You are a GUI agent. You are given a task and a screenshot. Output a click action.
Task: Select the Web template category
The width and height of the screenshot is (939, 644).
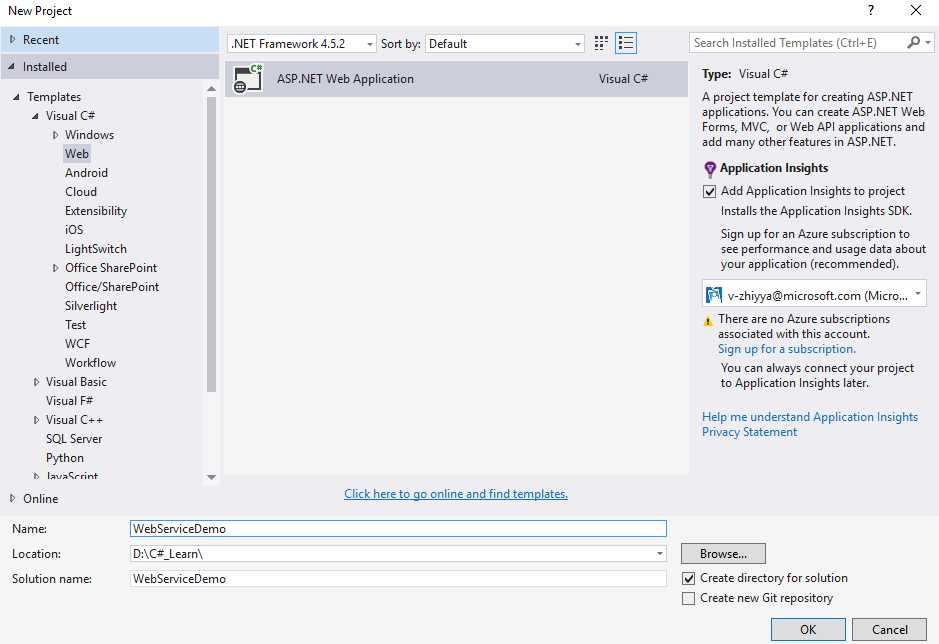pyautogui.click(x=77, y=154)
